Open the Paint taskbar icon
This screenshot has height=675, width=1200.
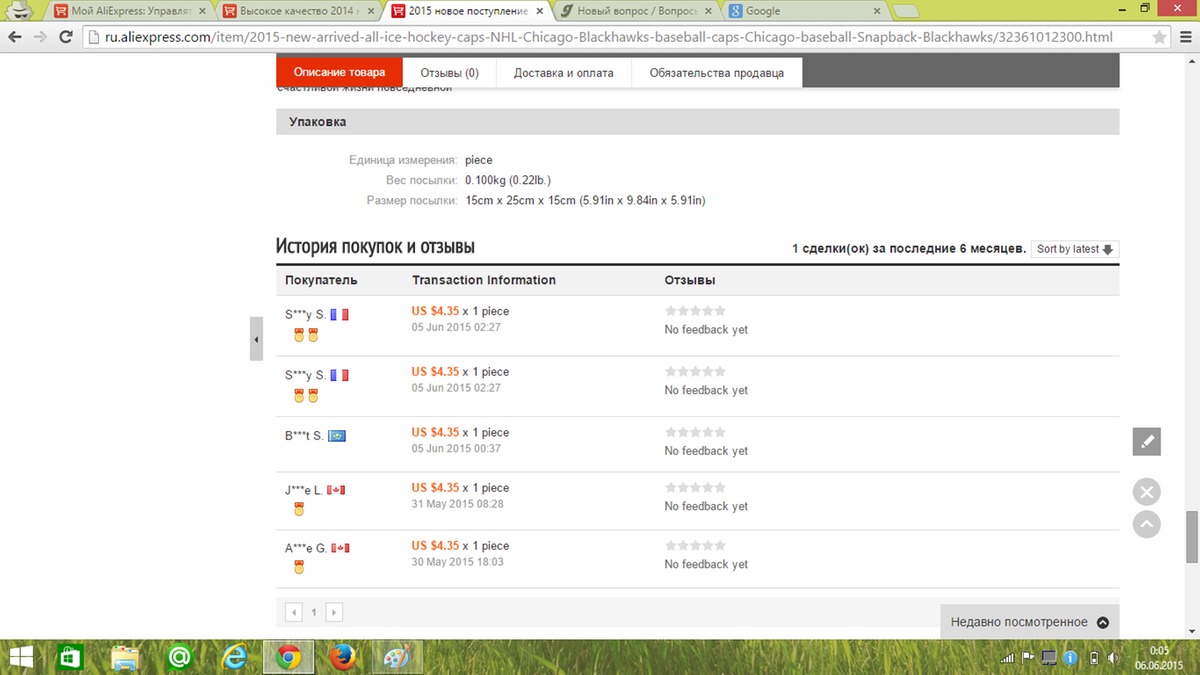tap(398, 657)
